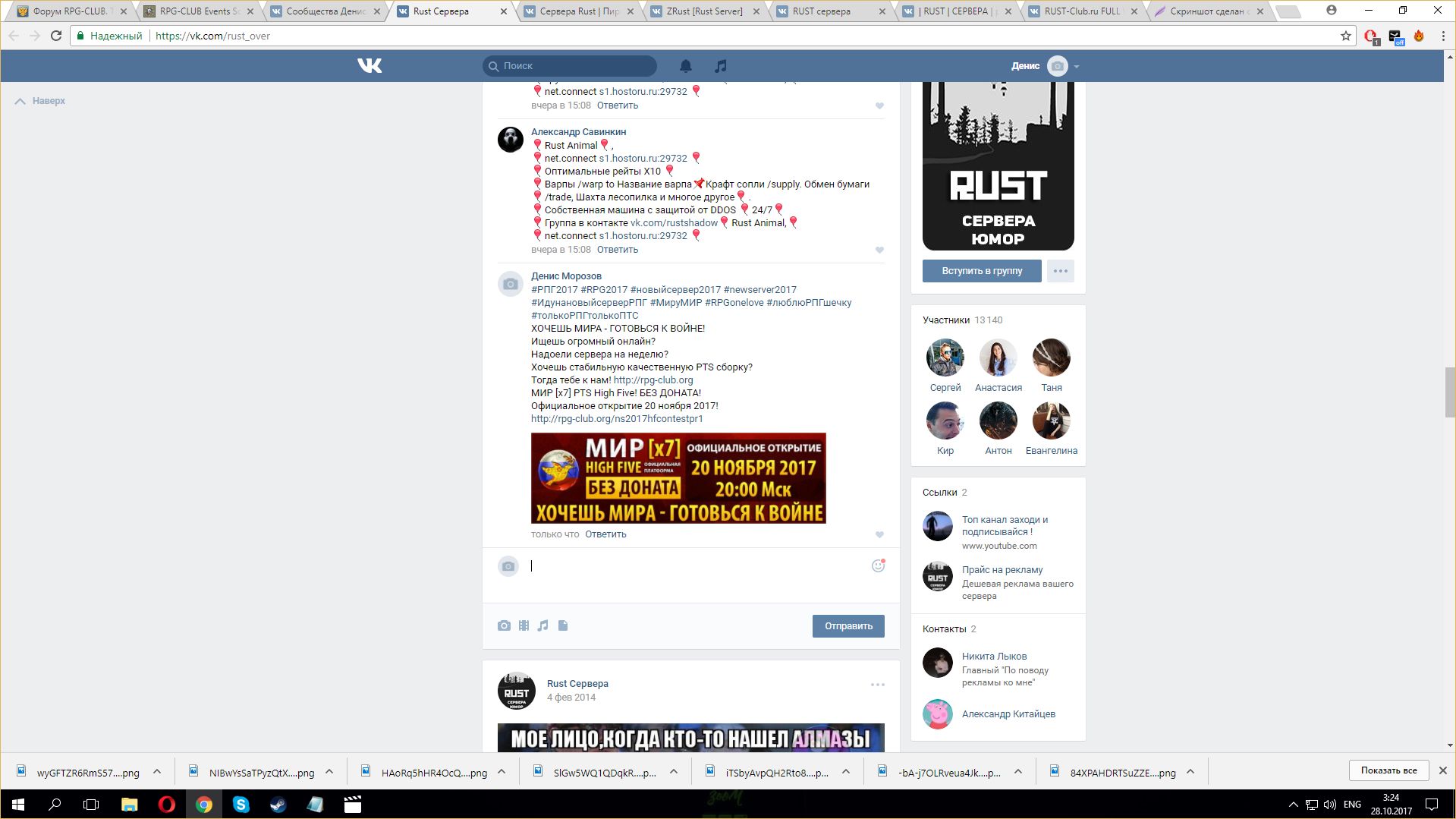
Task: Expand options for SlGw5WQ1QDqkR download
Action: [674, 772]
